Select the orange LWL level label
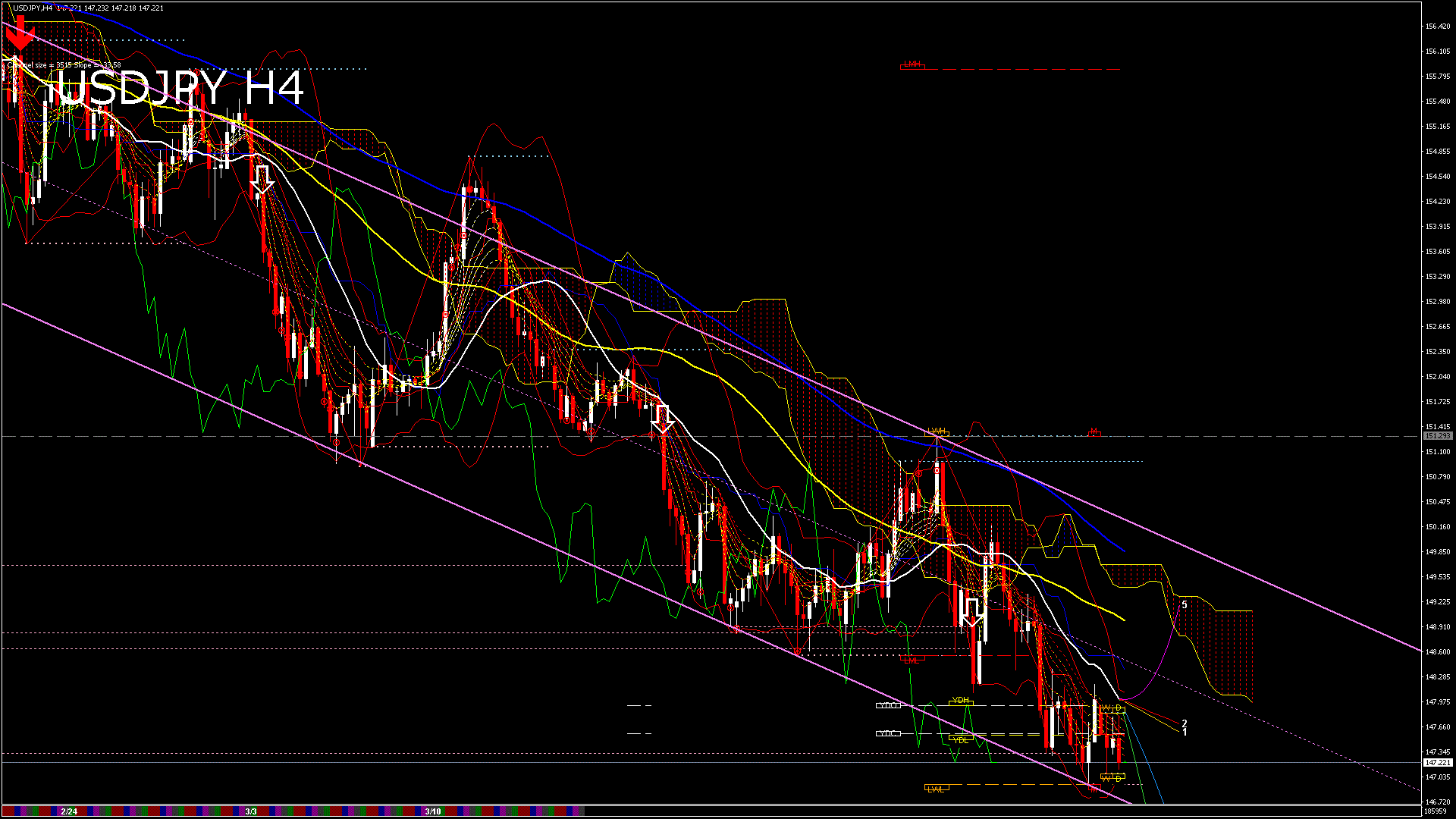Screen dimensions: 1456x819 (937, 789)
